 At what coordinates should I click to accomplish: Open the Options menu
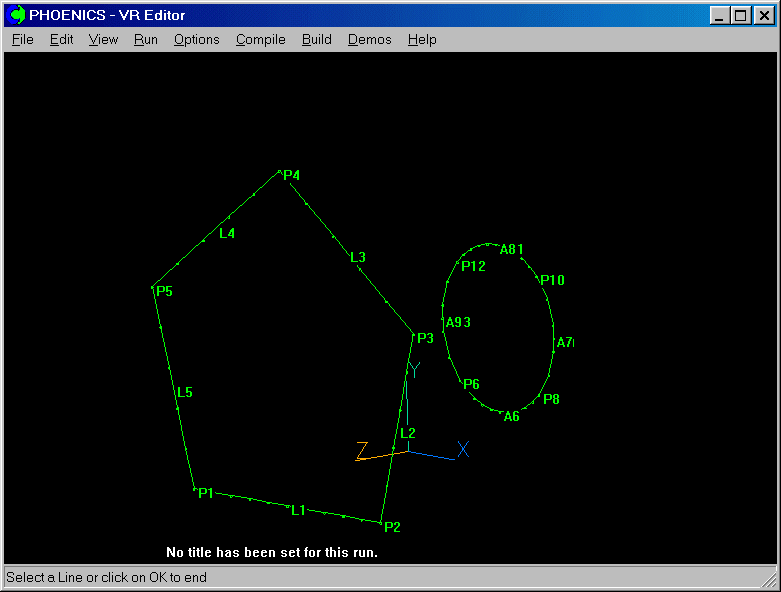pyautogui.click(x=196, y=39)
